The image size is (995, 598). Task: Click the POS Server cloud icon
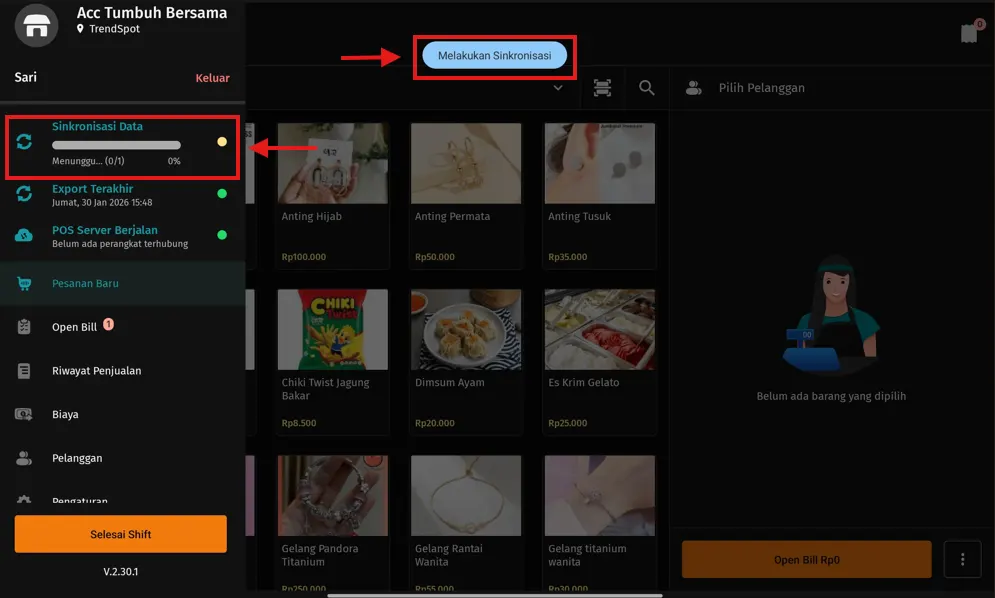[x=25, y=235]
